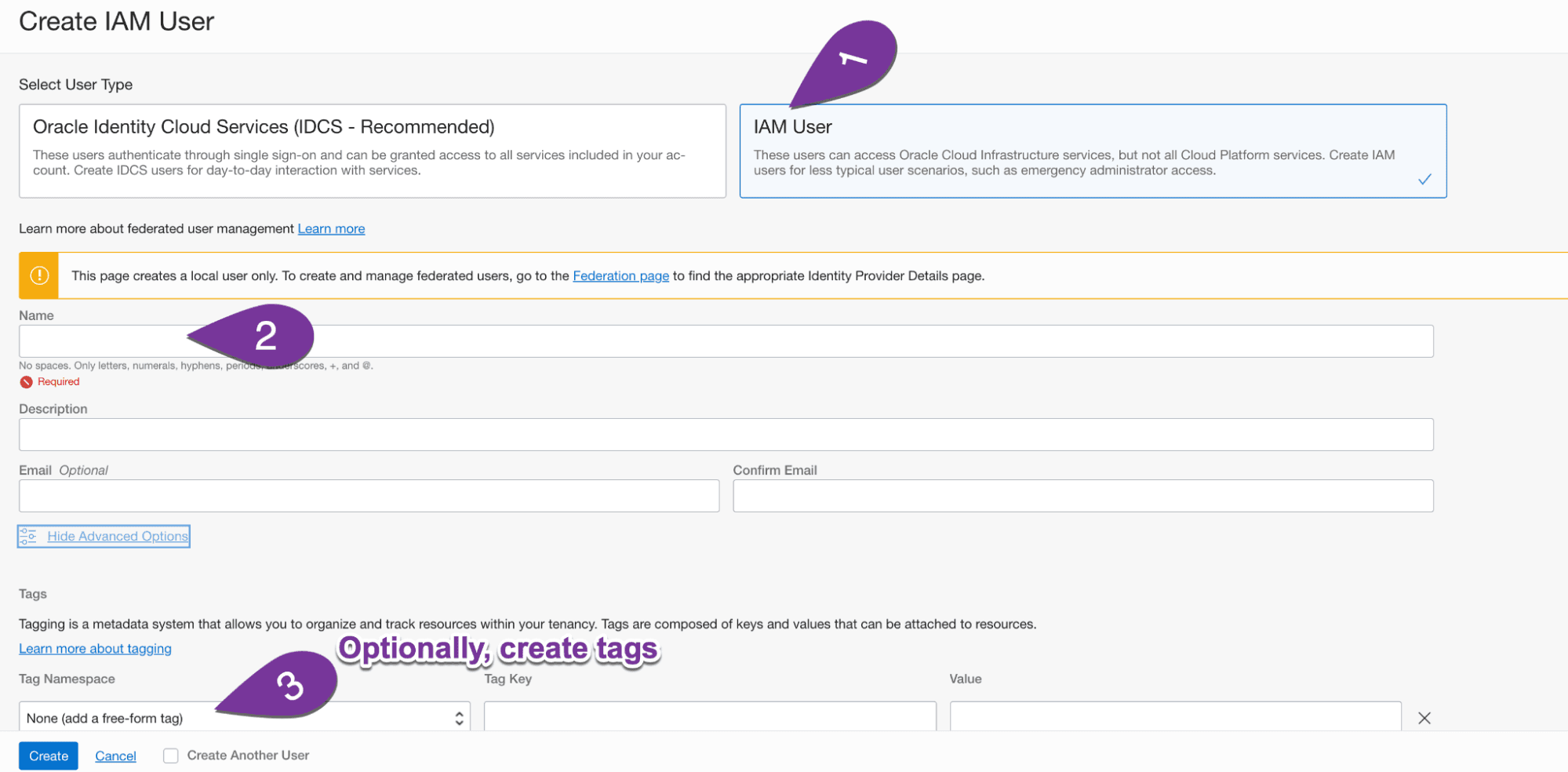Click the orange warning alert icon
The image size is (1568, 772).
tap(39, 275)
